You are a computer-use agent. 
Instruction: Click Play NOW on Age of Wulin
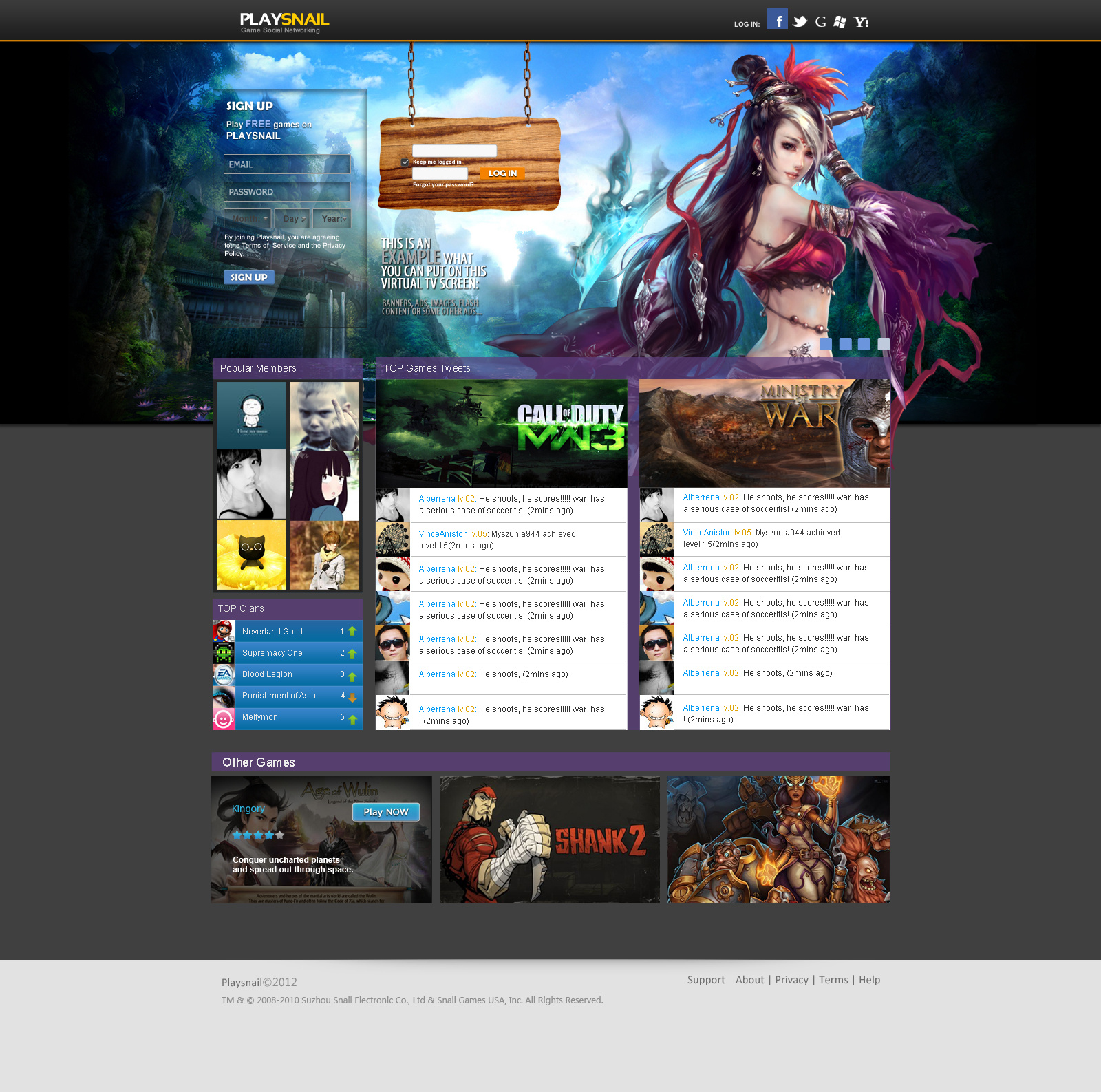(x=386, y=812)
